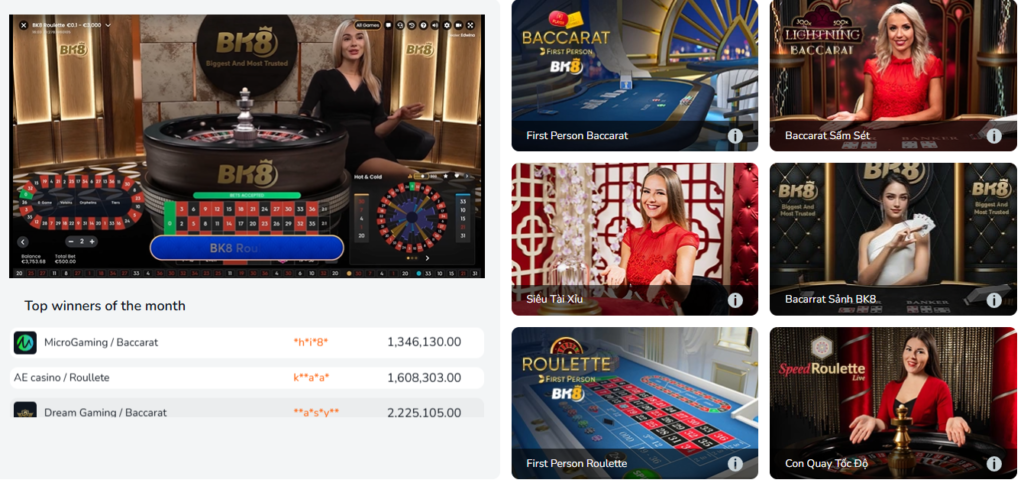Toggle the video camera icon
Image resolution: width=1024 pixels, height=483 pixels.
[x=458, y=25]
